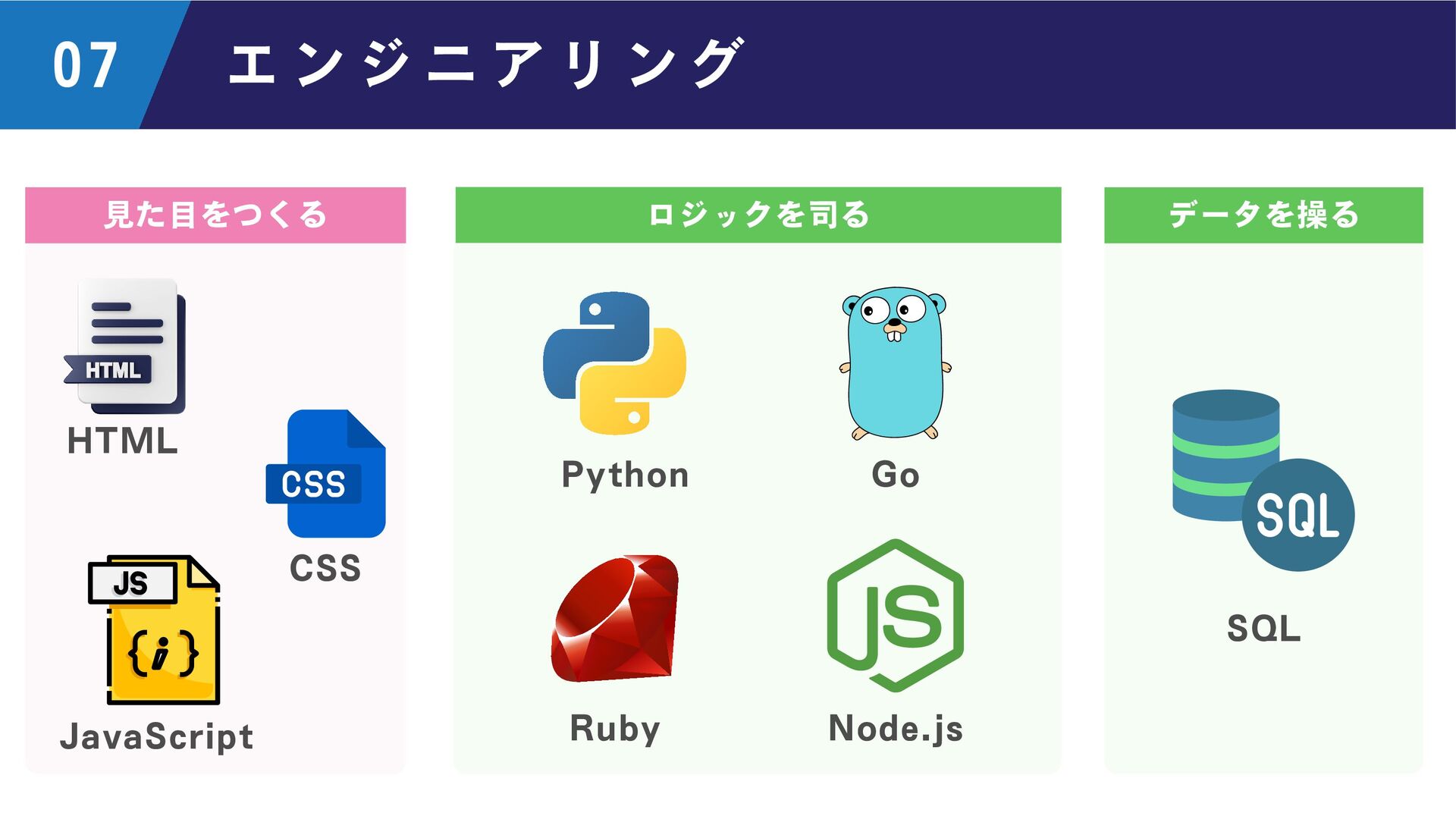Click the yellow JS file icon
Screen dimensions: 1456x819
154,630
